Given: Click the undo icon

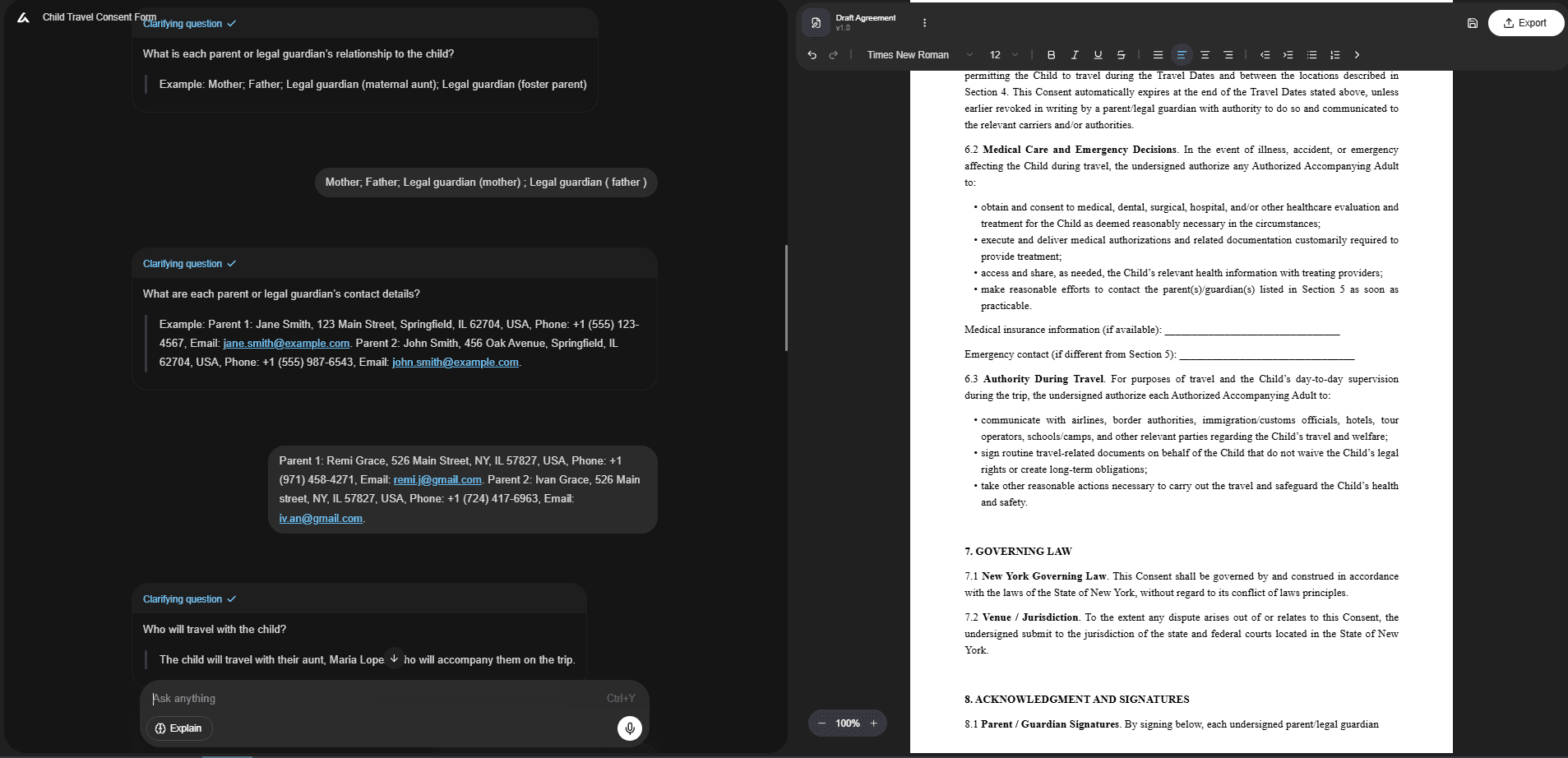Looking at the screenshot, I should click(x=812, y=55).
